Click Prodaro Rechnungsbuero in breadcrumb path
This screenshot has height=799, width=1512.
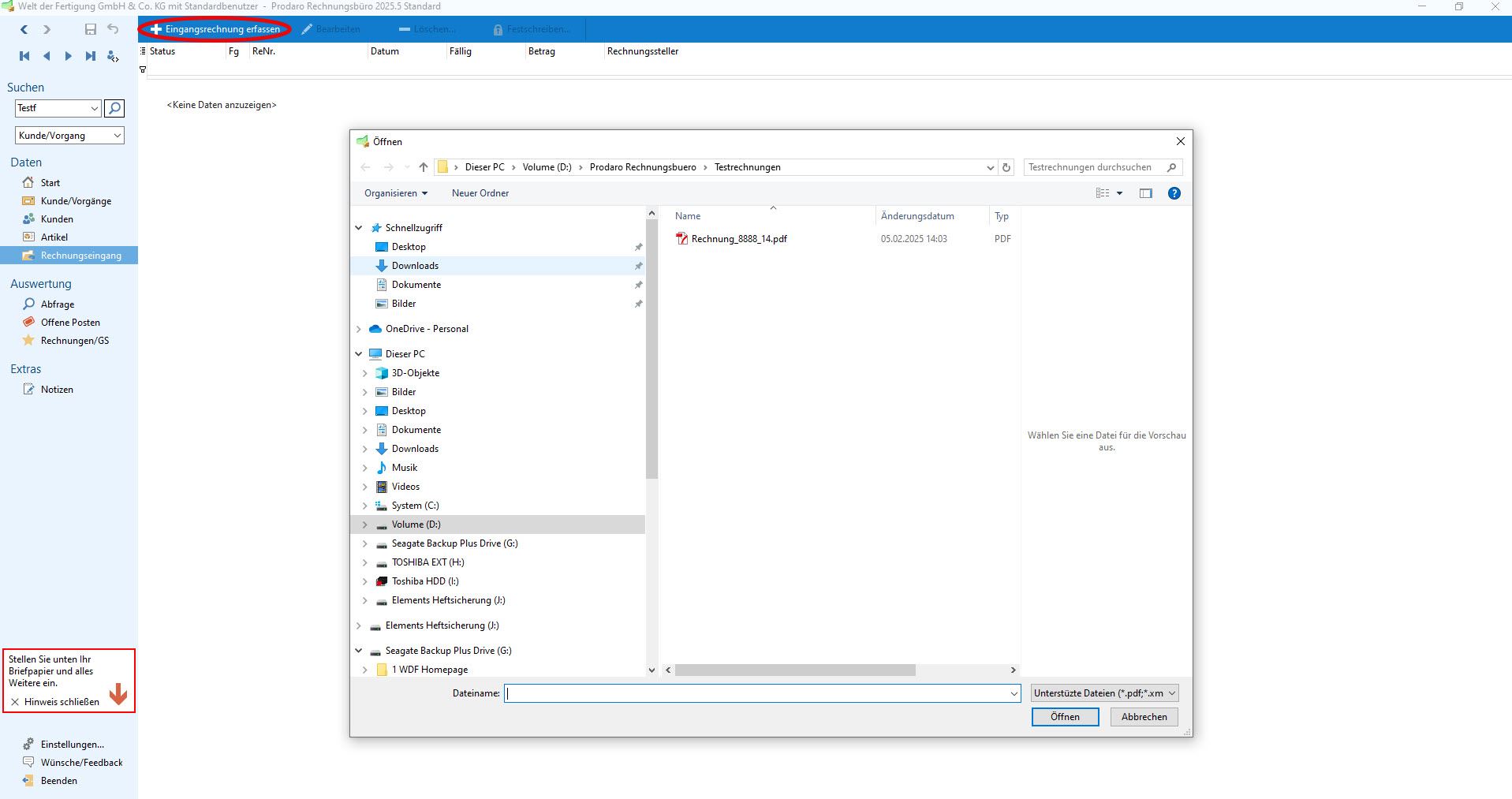(643, 167)
